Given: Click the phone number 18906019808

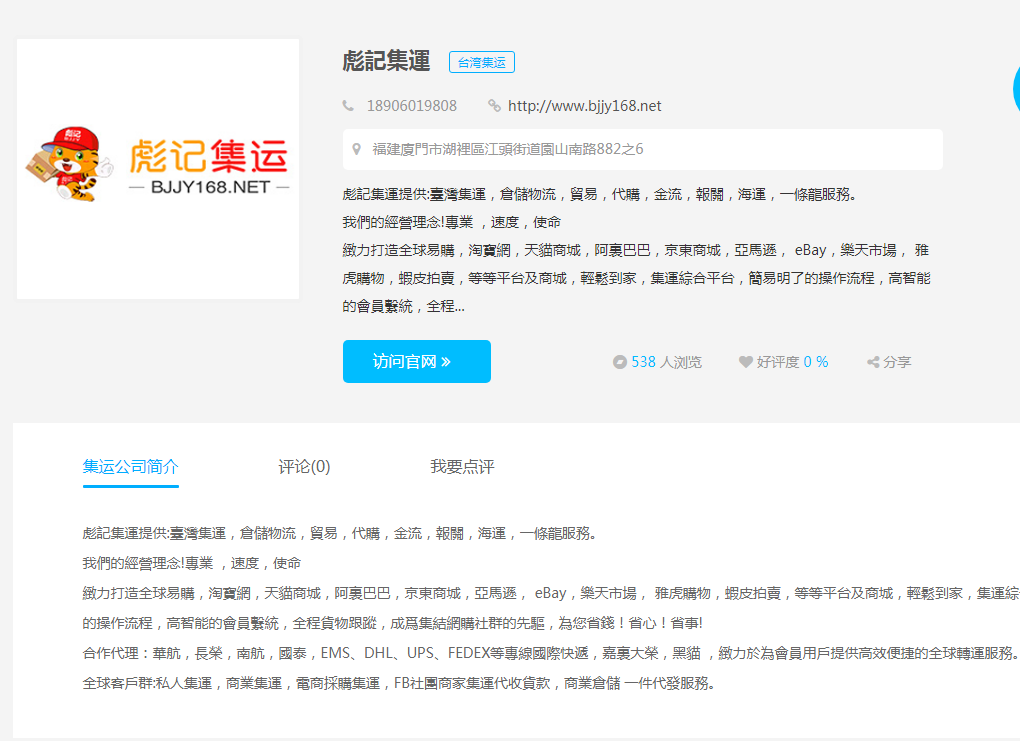Looking at the screenshot, I should point(412,106).
